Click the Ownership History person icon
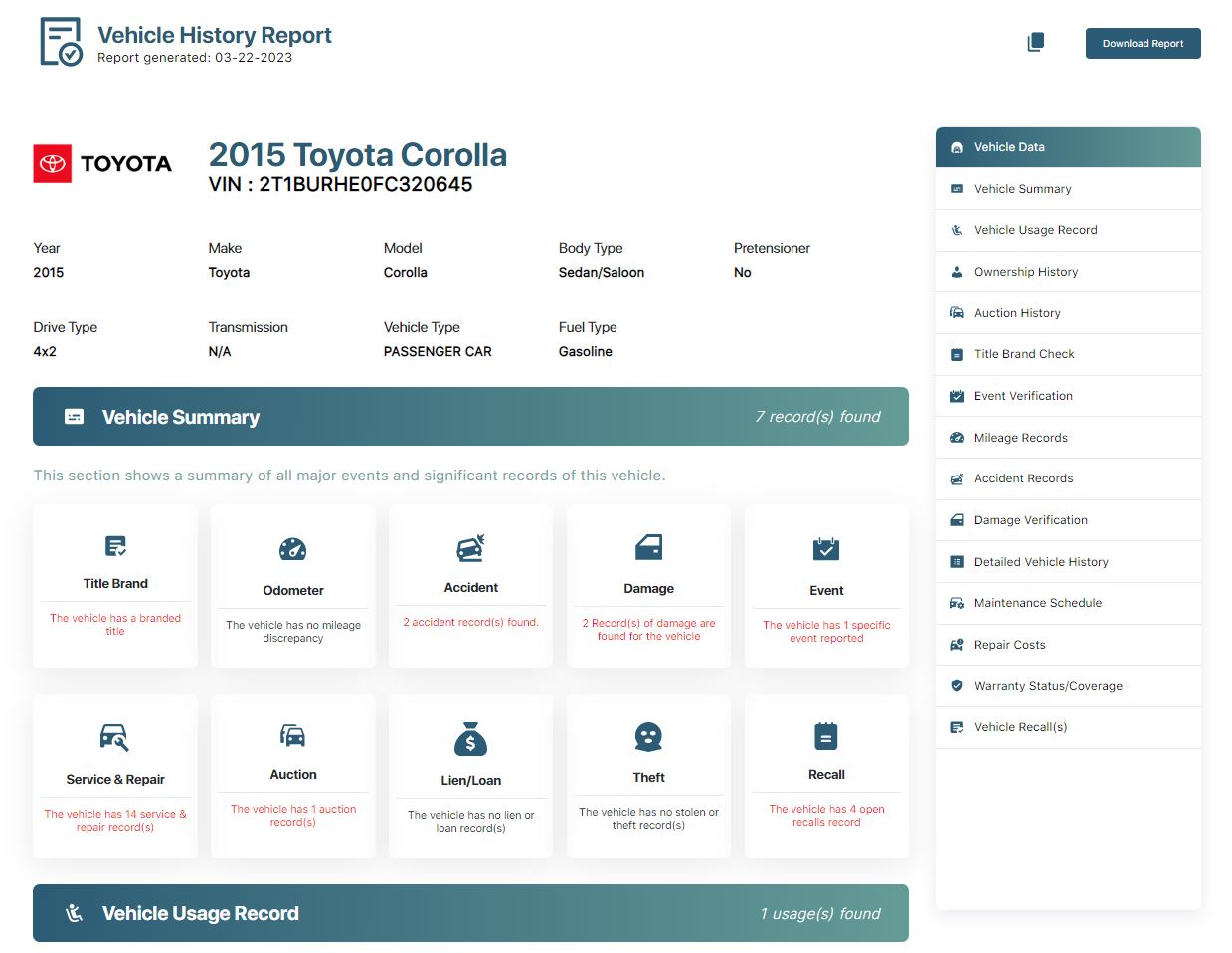The height and width of the screenshot is (953, 1232). [x=957, y=272]
